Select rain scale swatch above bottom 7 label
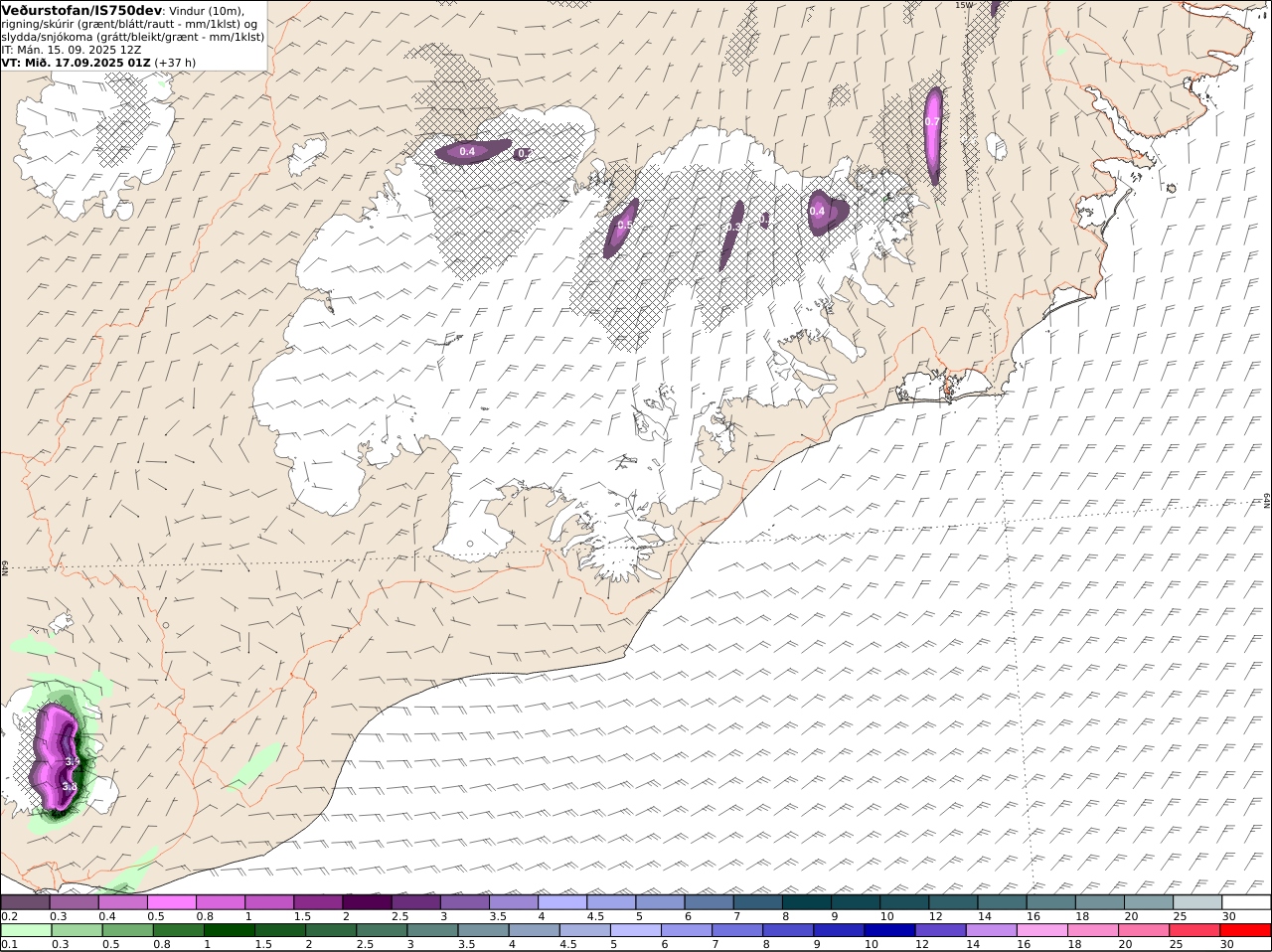 coord(737,930)
